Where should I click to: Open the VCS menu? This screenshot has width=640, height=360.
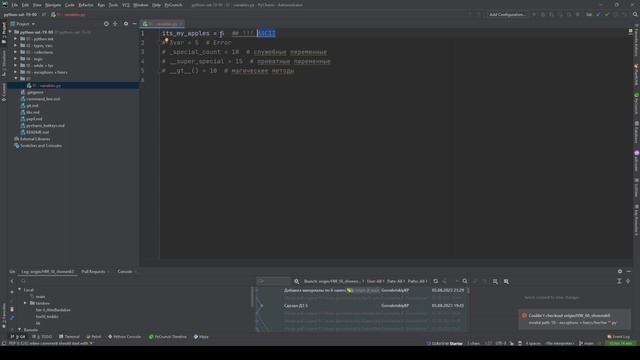coord(126,5)
